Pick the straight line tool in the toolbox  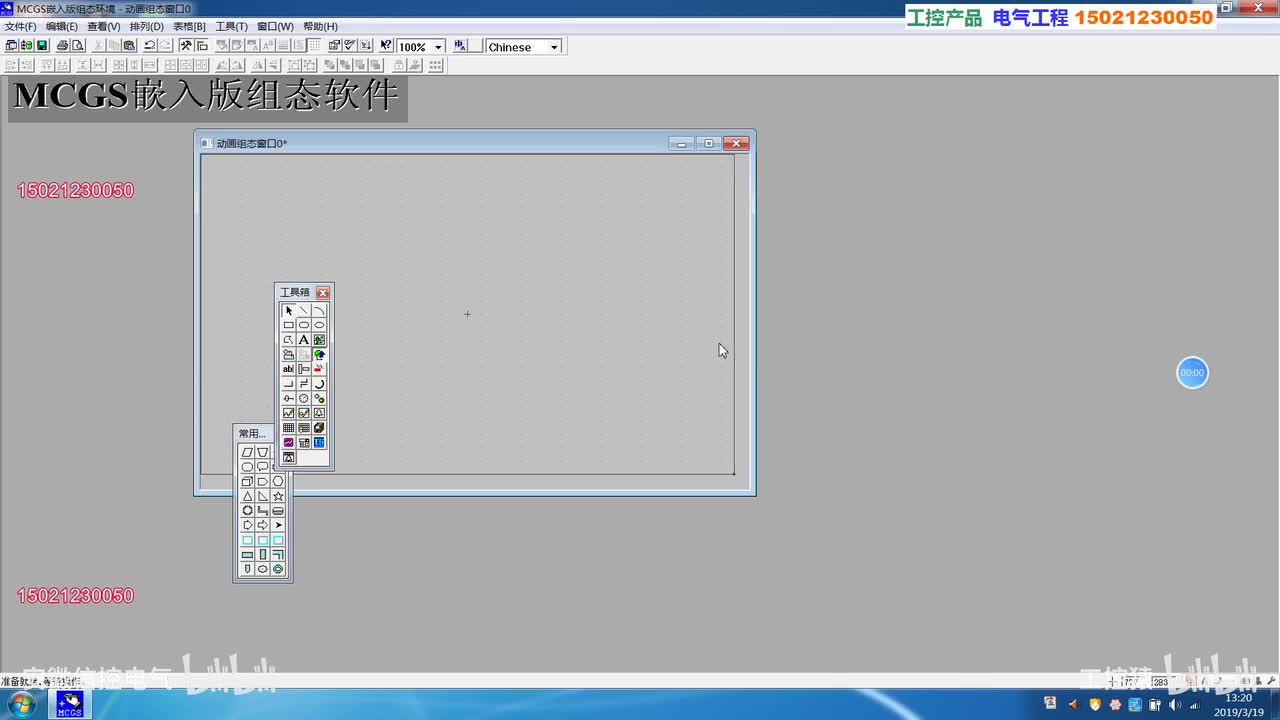tap(304, 311)
